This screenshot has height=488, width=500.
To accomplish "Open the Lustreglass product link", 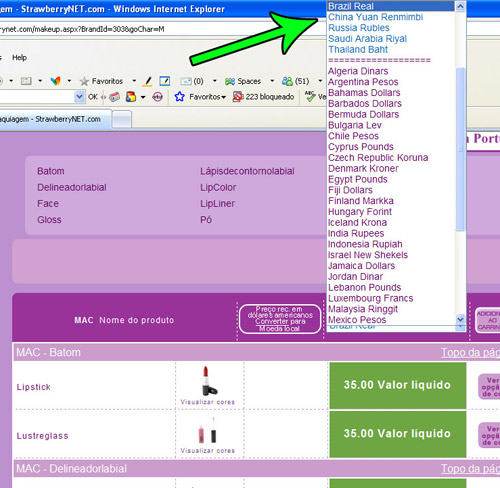I will 42,436.
